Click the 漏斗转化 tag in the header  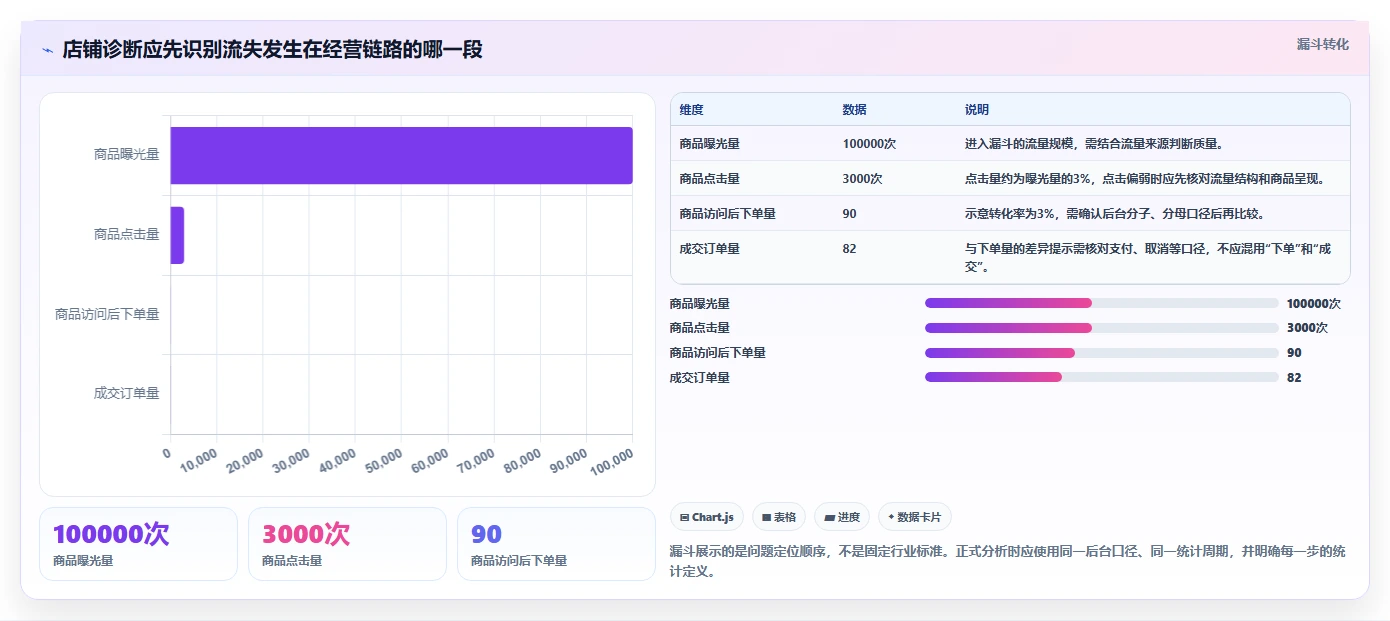coord(1322,44)
